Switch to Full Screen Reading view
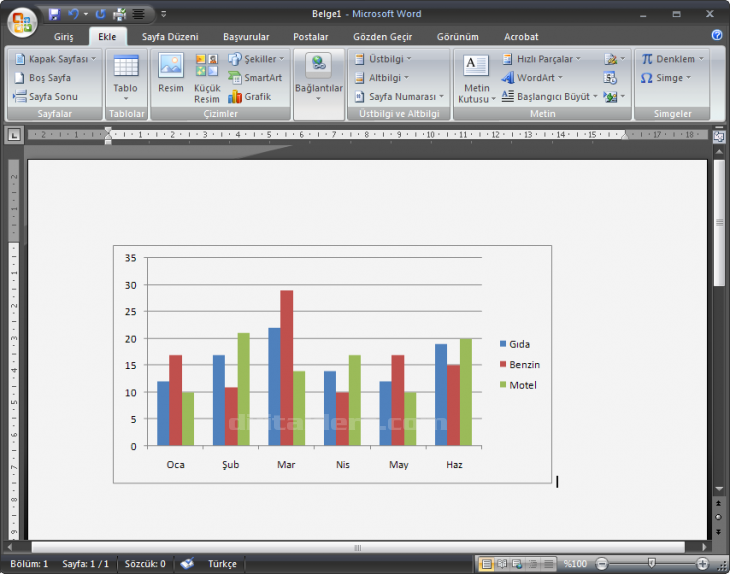This screenshot has width=730, height=574. pyautogui.click(x=502, y=564)
